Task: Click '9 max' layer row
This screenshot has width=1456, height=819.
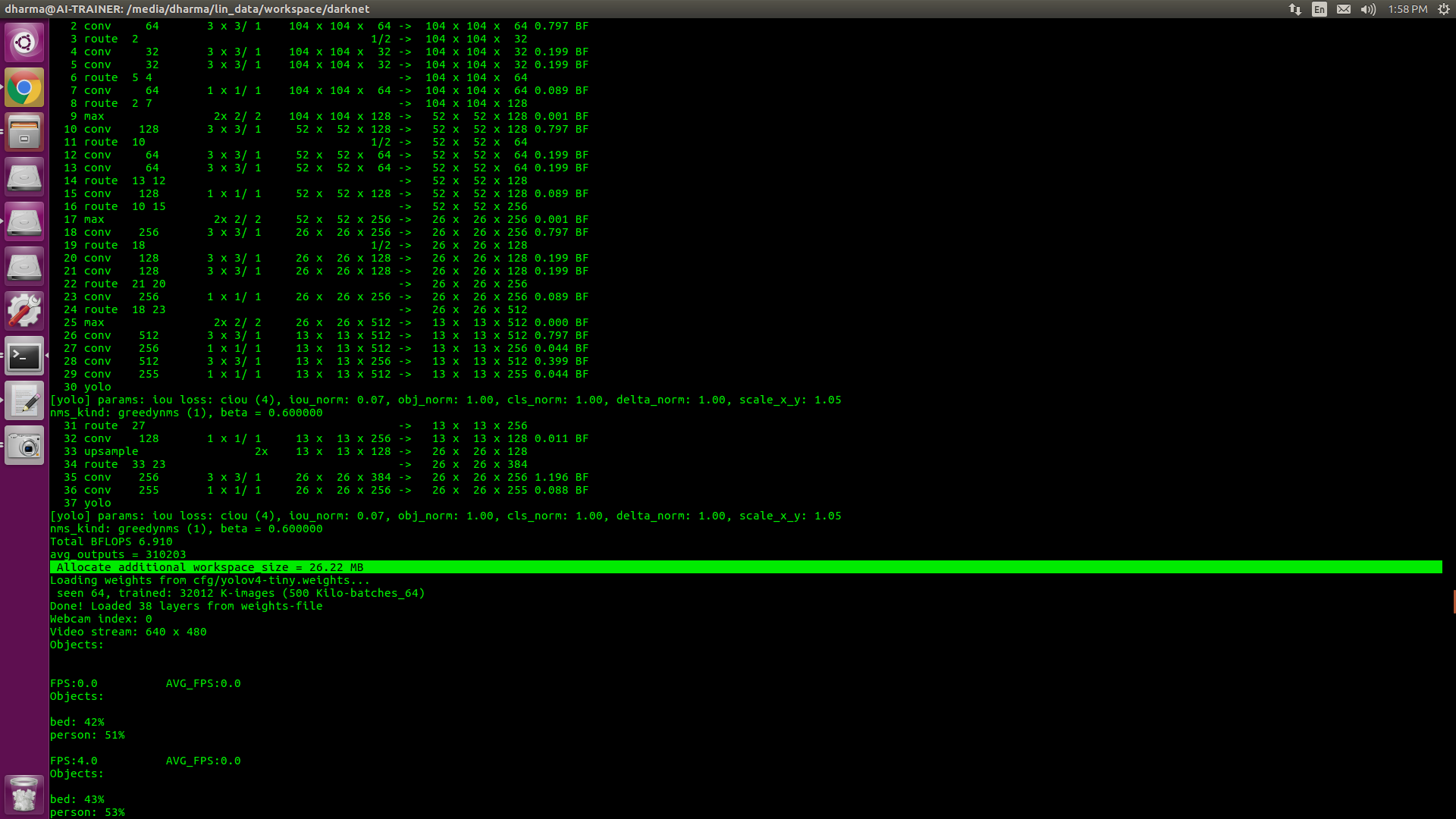Action: click(330, 116)
